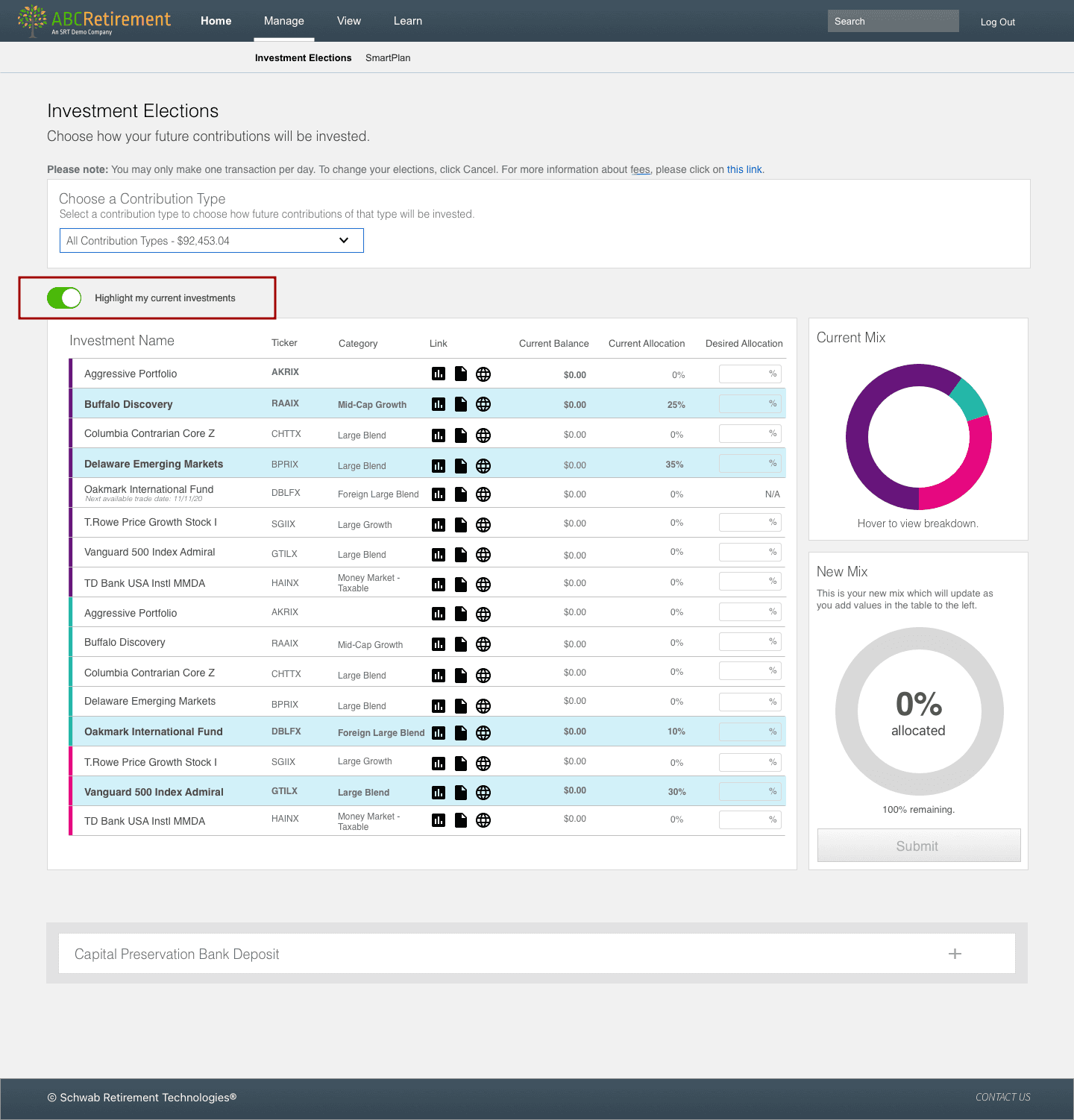Open globe icon in Oakmark row showing N/A
1074x1120 pixels.
[483, 494]
